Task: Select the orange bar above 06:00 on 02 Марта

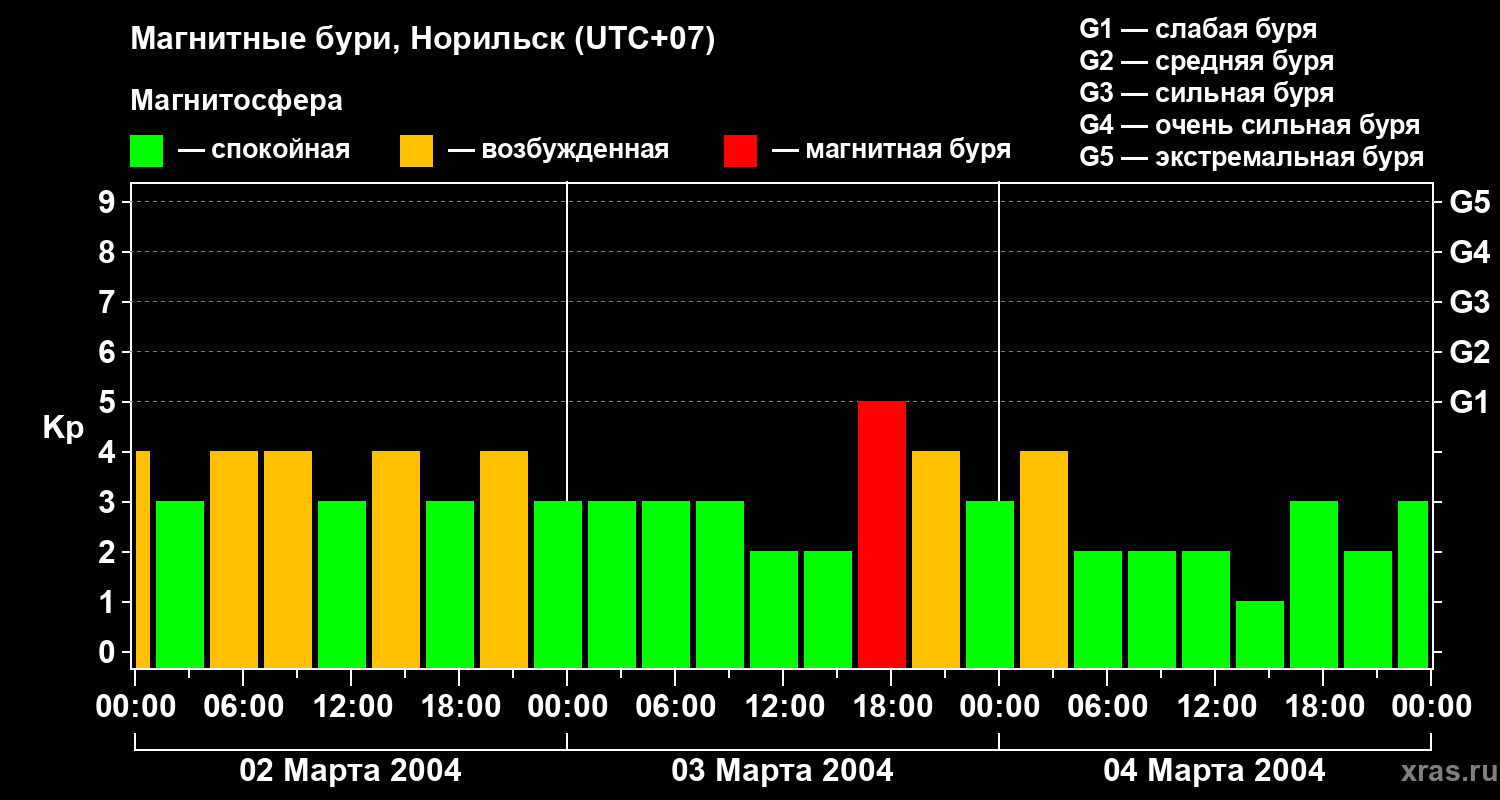Action: 234,559
